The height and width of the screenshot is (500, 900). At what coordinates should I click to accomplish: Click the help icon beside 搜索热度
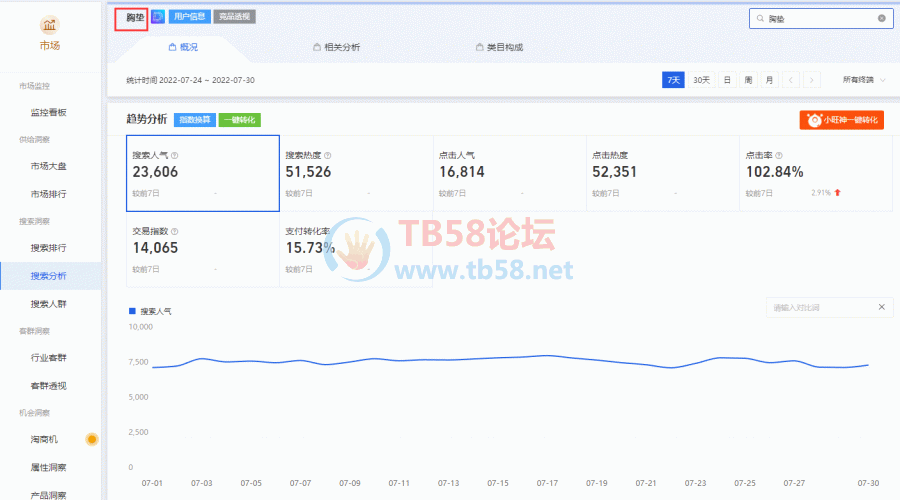coord(328,156)
